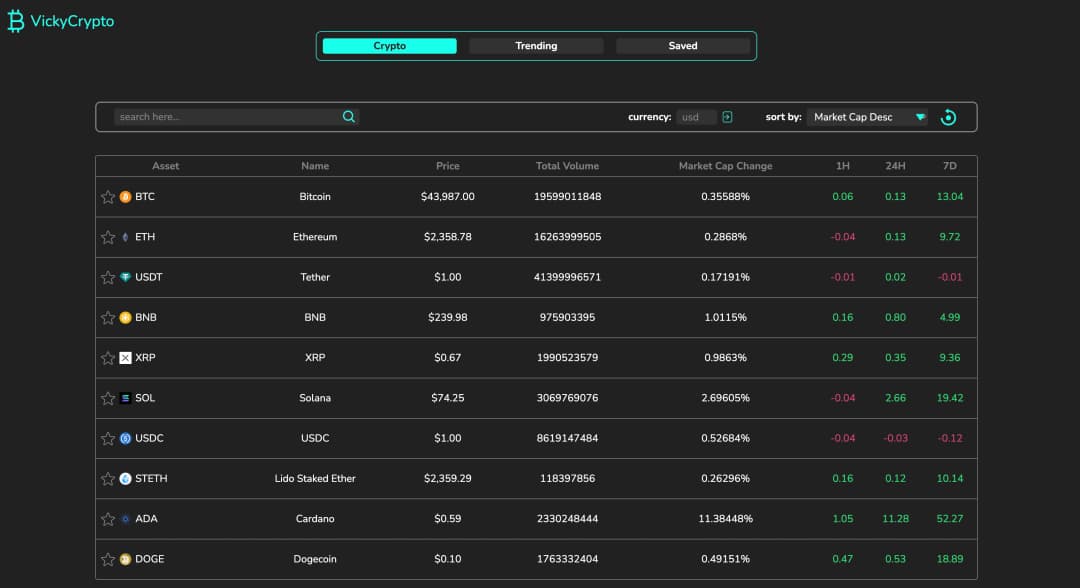Save USDT with its star
Image resolution: width=1080 pixels, height=588 pixels.
tap(108, 277)
